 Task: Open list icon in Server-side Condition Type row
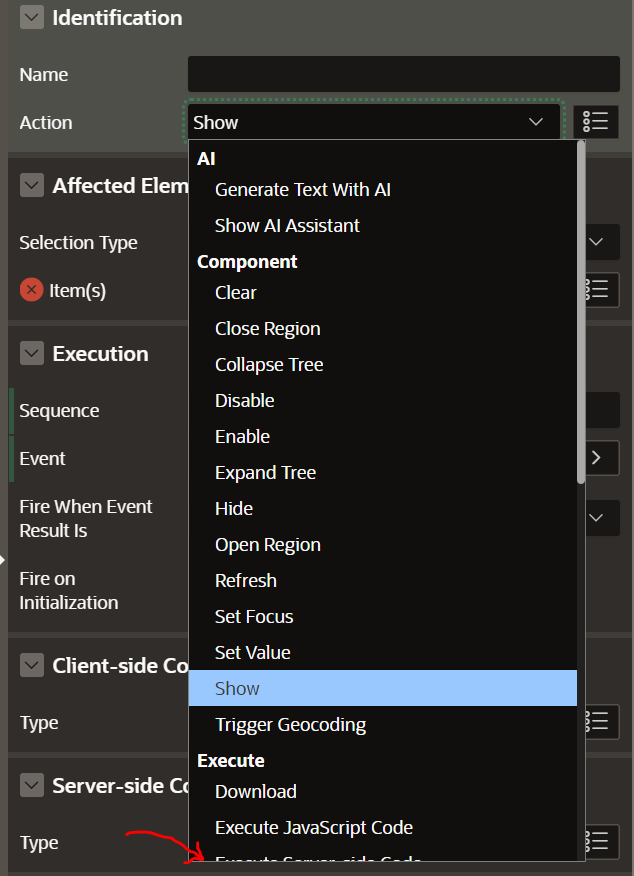click(602, 841)
